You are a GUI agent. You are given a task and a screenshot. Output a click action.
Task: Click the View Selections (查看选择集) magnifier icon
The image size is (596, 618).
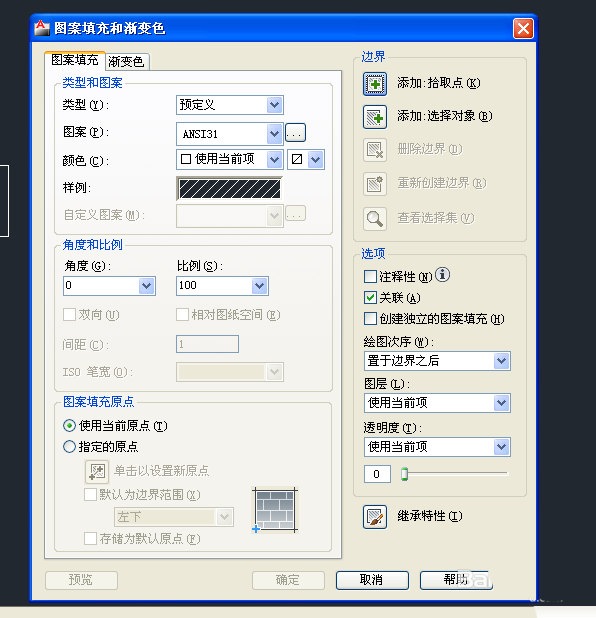(374, 218)
